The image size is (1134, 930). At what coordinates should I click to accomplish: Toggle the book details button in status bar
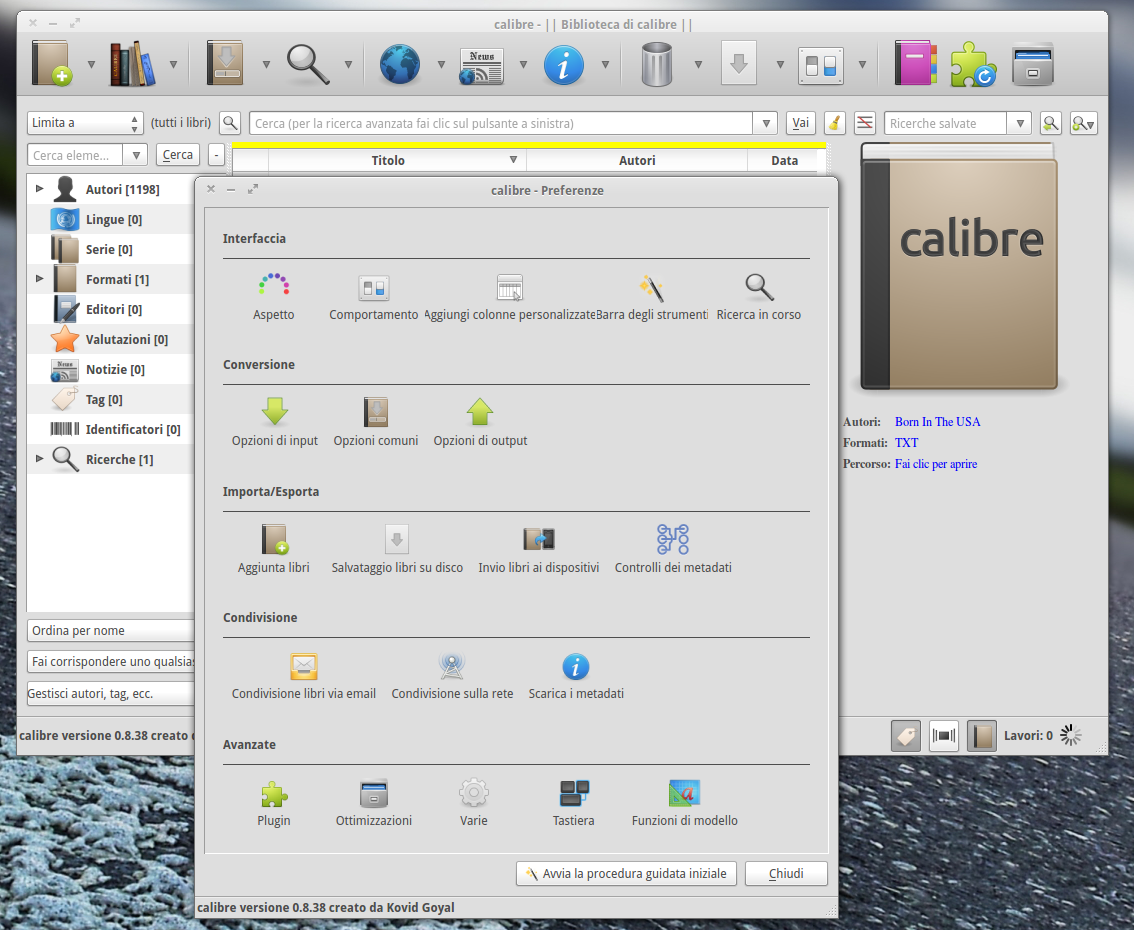[x=981, y=736]
